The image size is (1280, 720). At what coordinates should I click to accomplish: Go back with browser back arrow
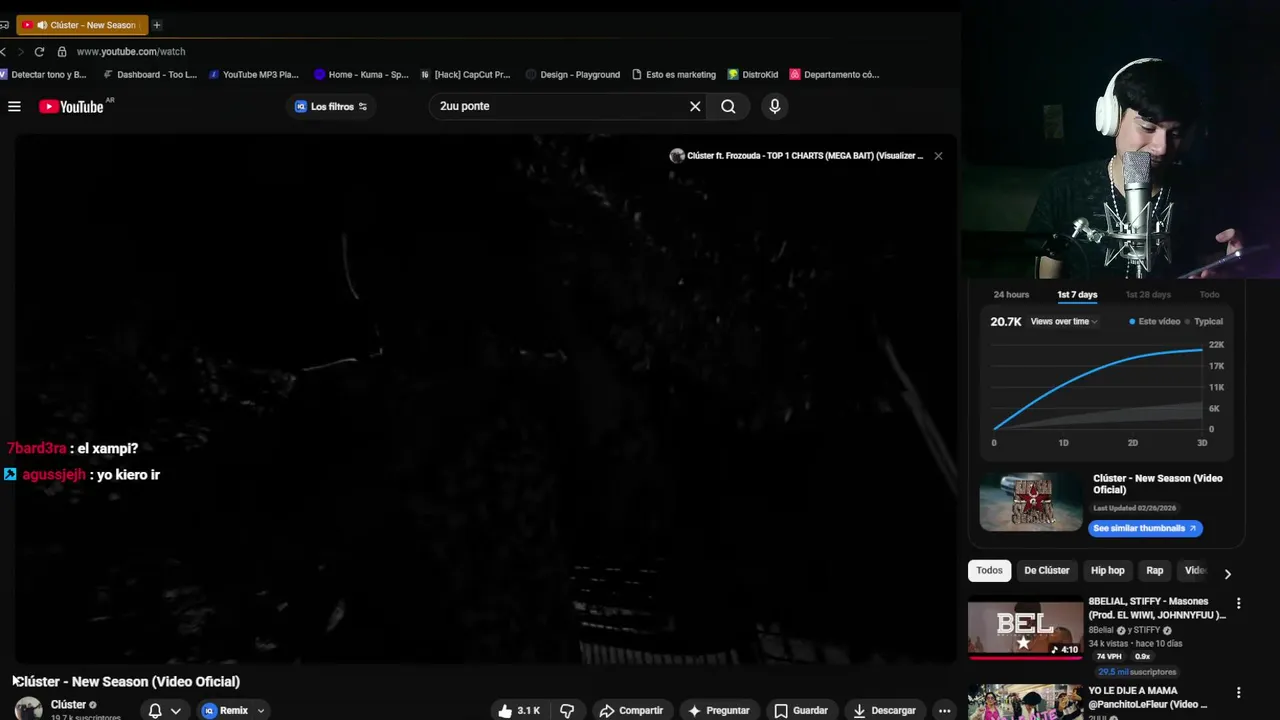point(4,51)
